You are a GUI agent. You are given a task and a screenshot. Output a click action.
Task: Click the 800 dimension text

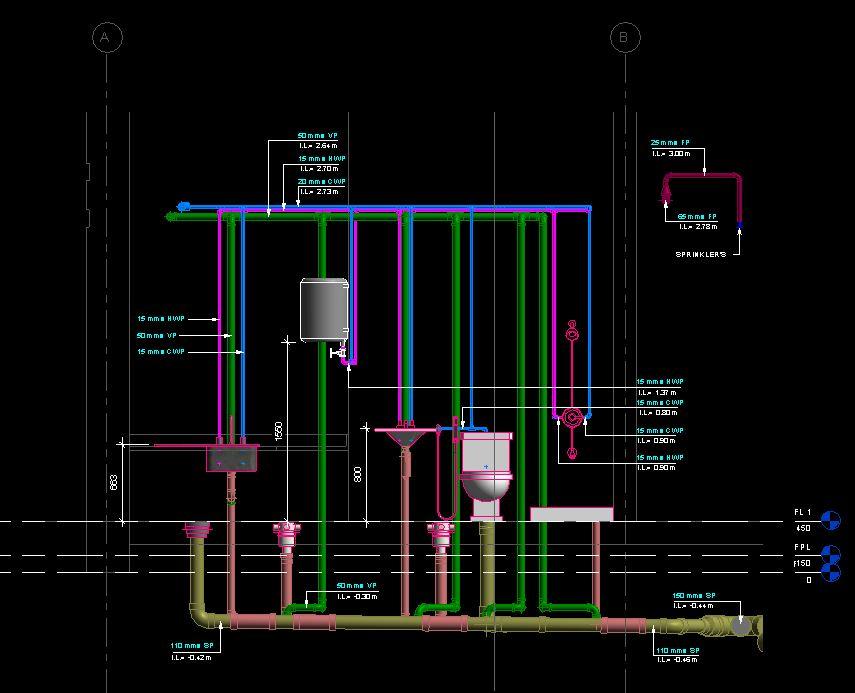[358, 474]
